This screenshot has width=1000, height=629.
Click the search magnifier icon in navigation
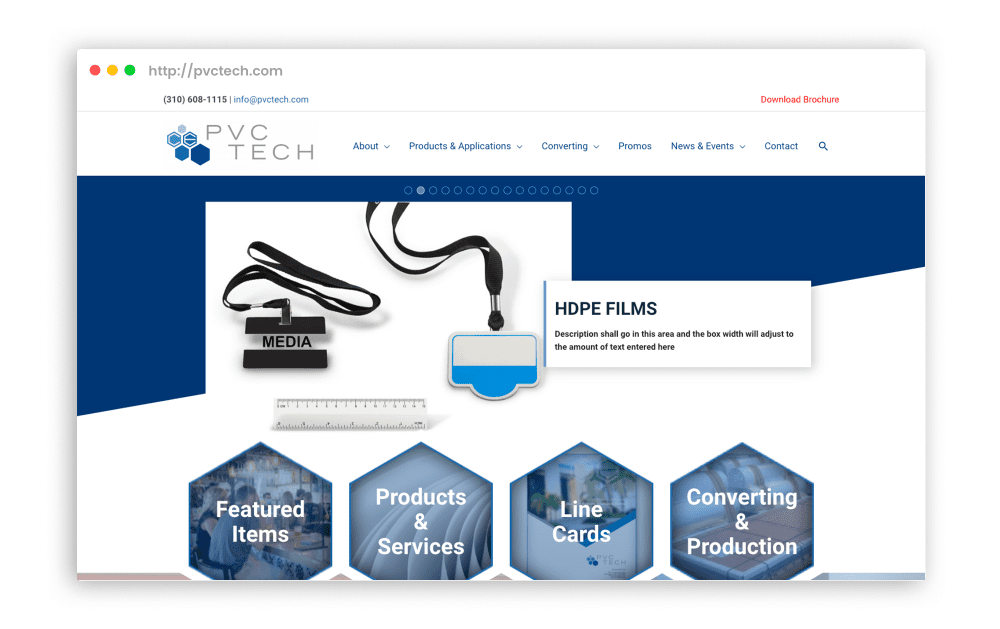823,146
